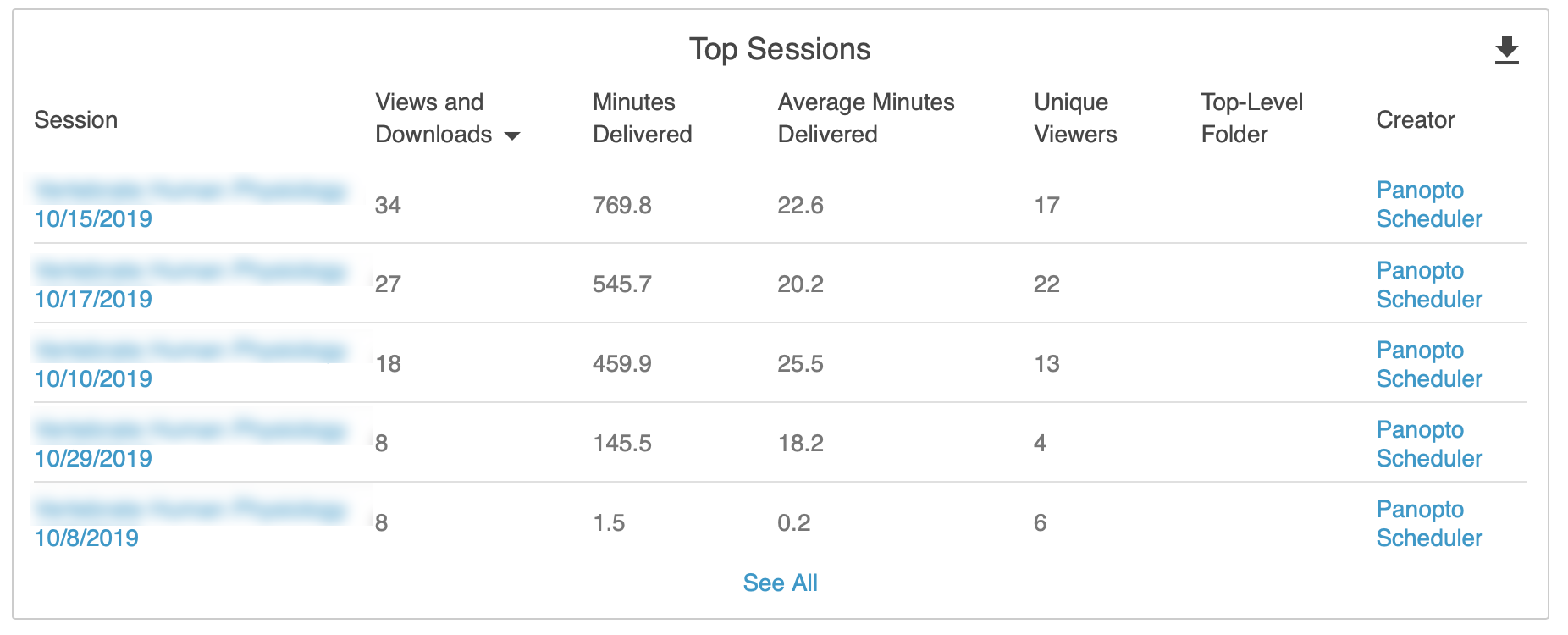
Task: Open Panopto Scheduler creator for 10/15/2019 session
Action: 1428,204
